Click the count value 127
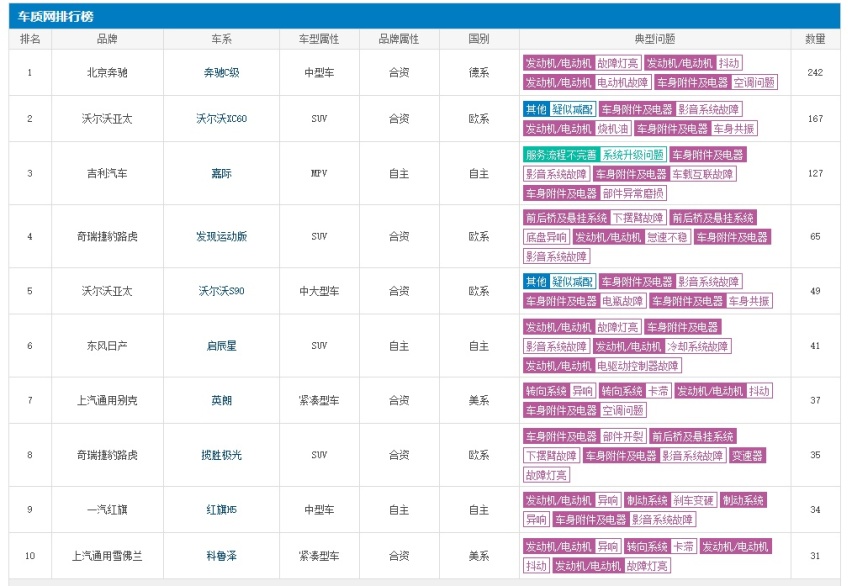Image resolution: width=852 pixels, height=586 pixels. (x=815, y=173)
